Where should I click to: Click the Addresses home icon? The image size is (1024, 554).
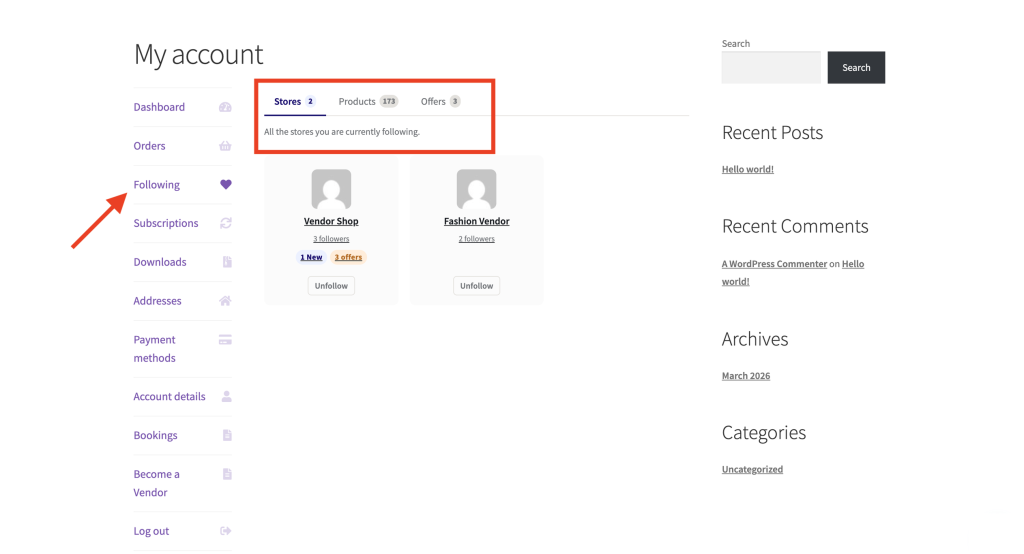coord(225,301)
